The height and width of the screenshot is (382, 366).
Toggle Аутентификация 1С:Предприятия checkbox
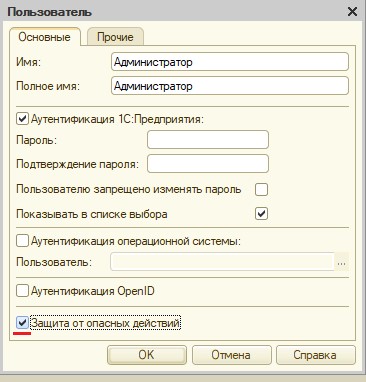click(x=22, y=119)
